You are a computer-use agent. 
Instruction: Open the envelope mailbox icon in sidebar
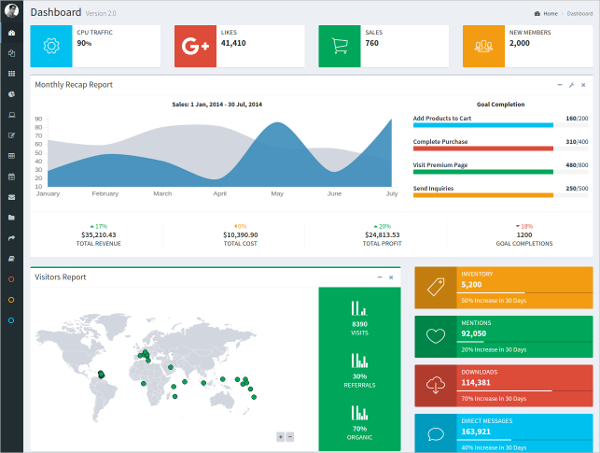[x=11, y=198]
